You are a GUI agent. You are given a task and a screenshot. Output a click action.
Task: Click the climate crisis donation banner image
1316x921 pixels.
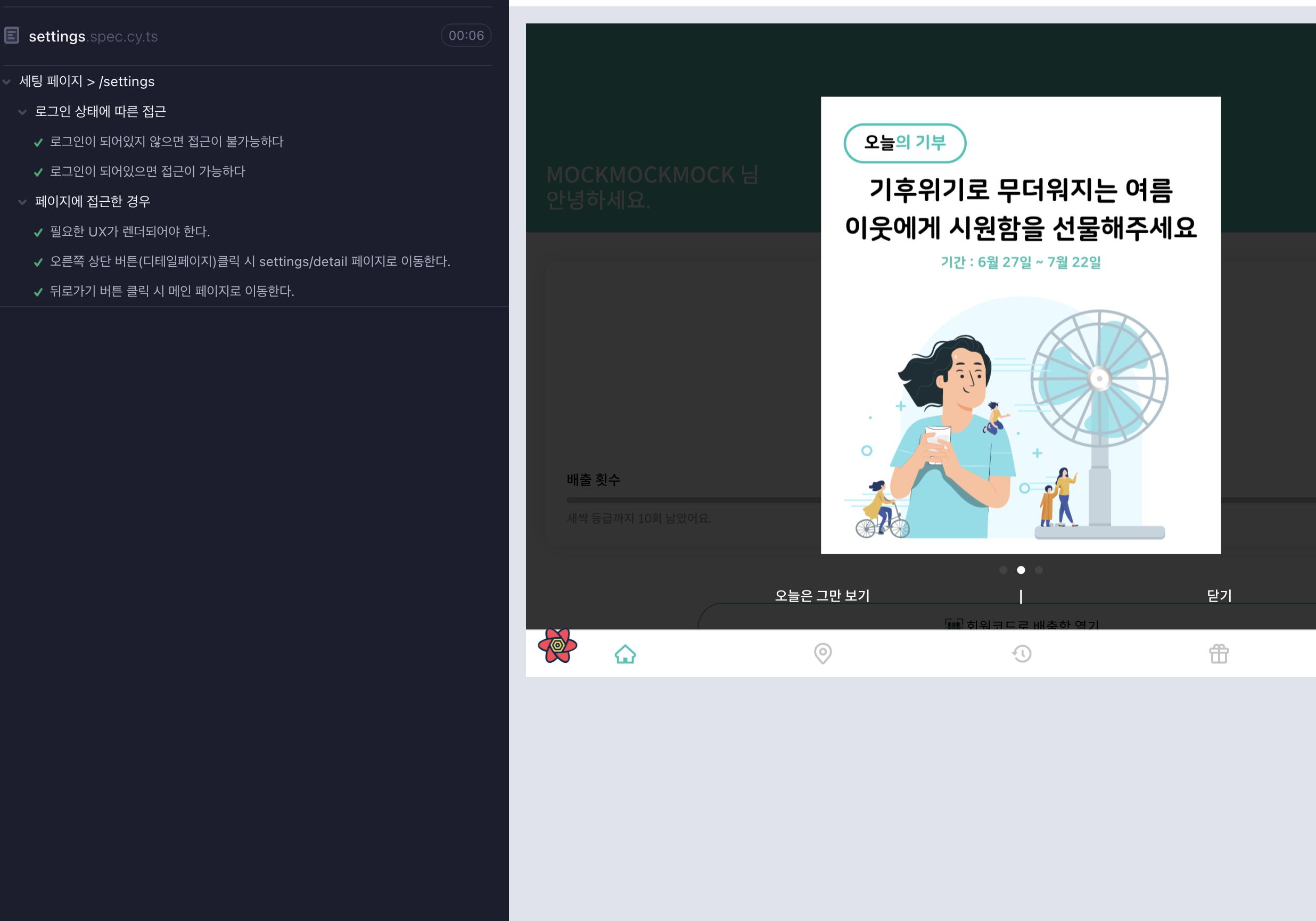click(x=1020, y=325)
